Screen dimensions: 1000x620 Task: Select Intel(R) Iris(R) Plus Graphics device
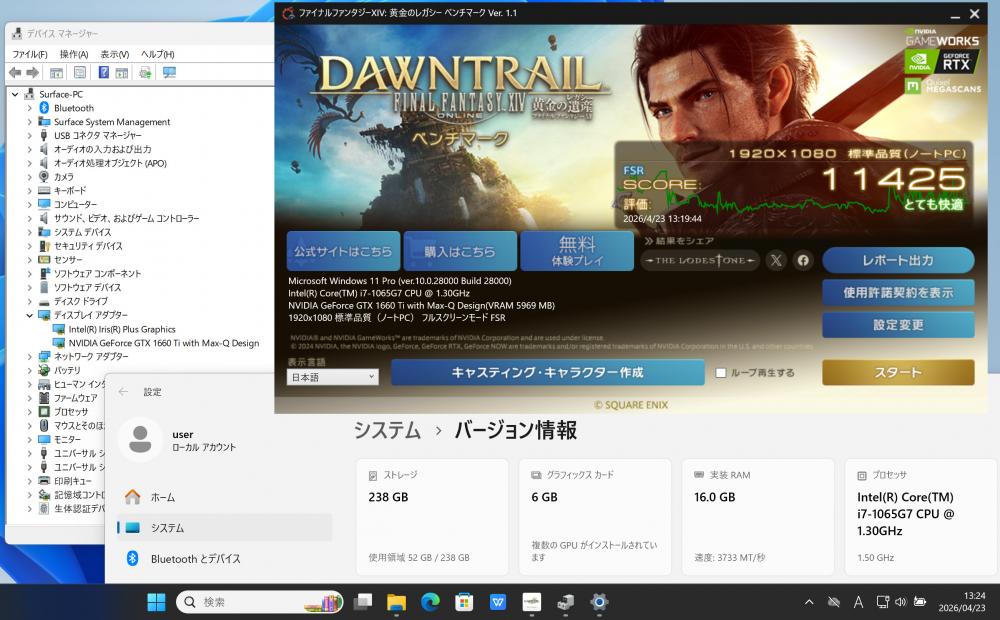(x=122, y=329)
